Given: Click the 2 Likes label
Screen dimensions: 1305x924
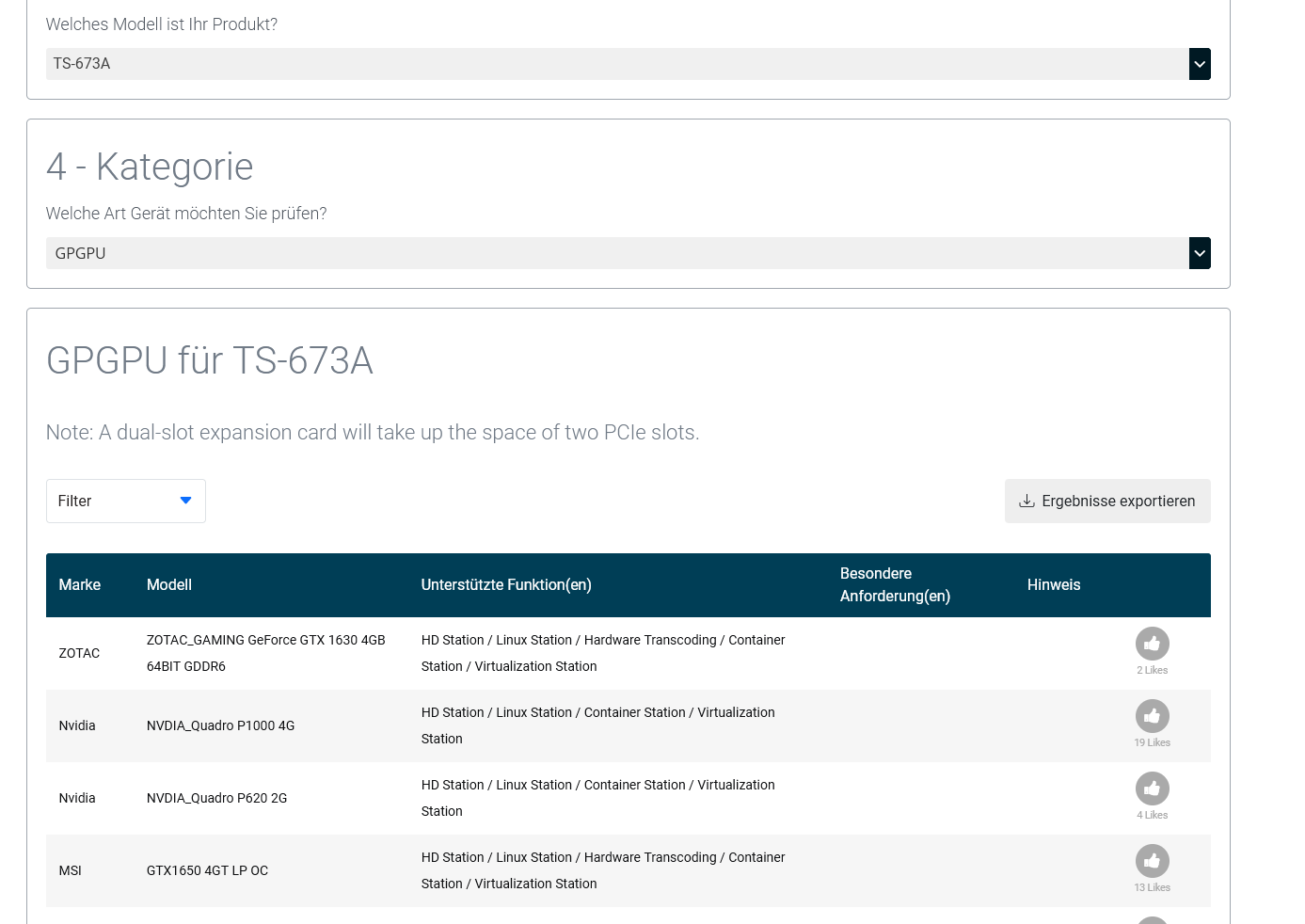Looking at the screenshot, I should 1152,670.
